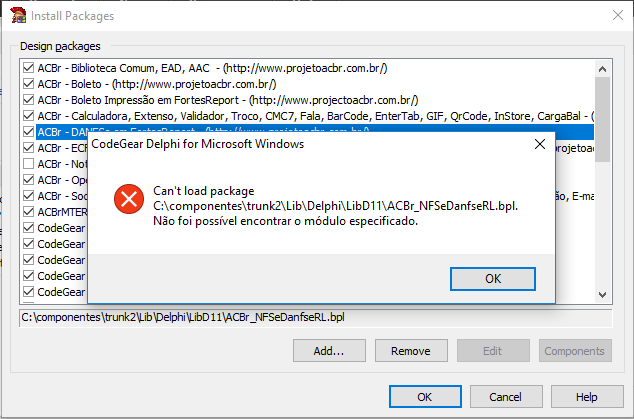Click the Add... button
Viewport: 634px width, 419px height.
[329, 351]
